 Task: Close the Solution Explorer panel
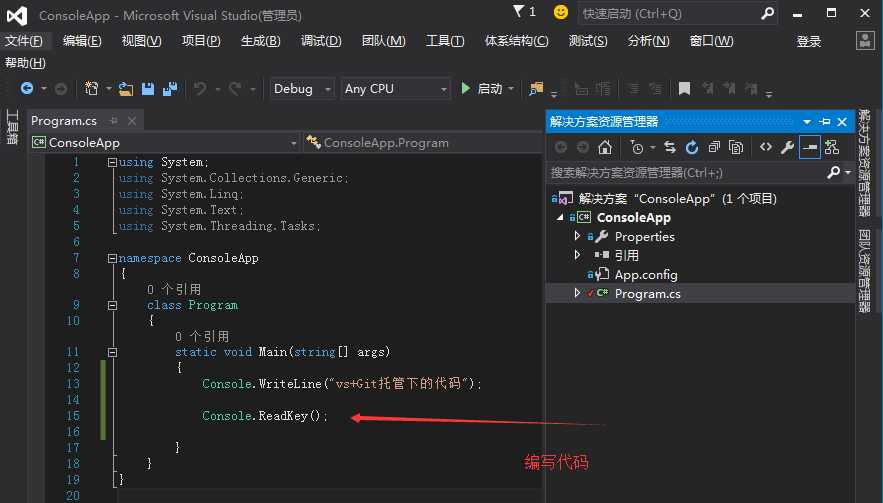pyautogui.click(x=842, y=122)
